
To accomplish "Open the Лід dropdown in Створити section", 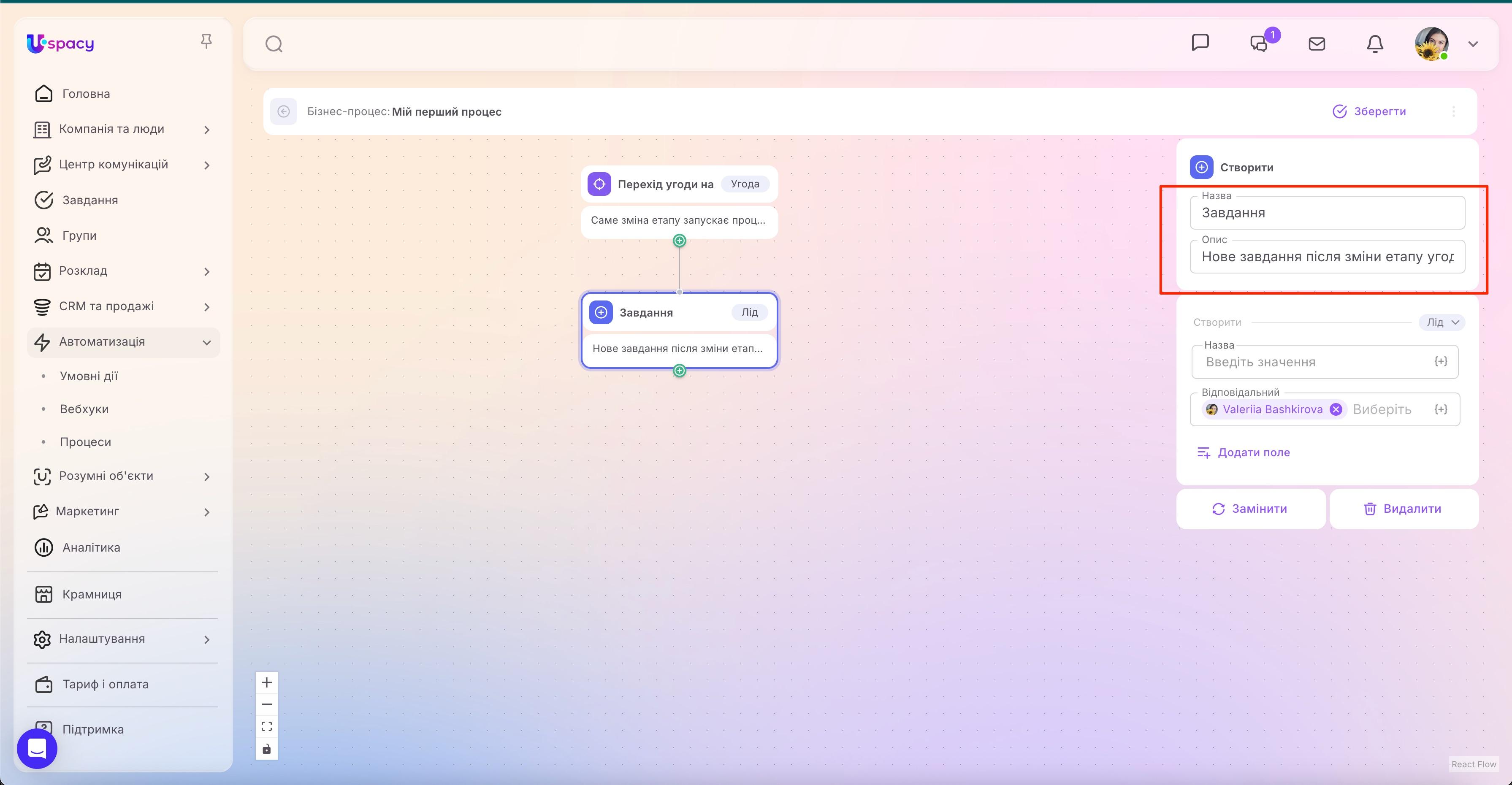I will (1442, 322).
